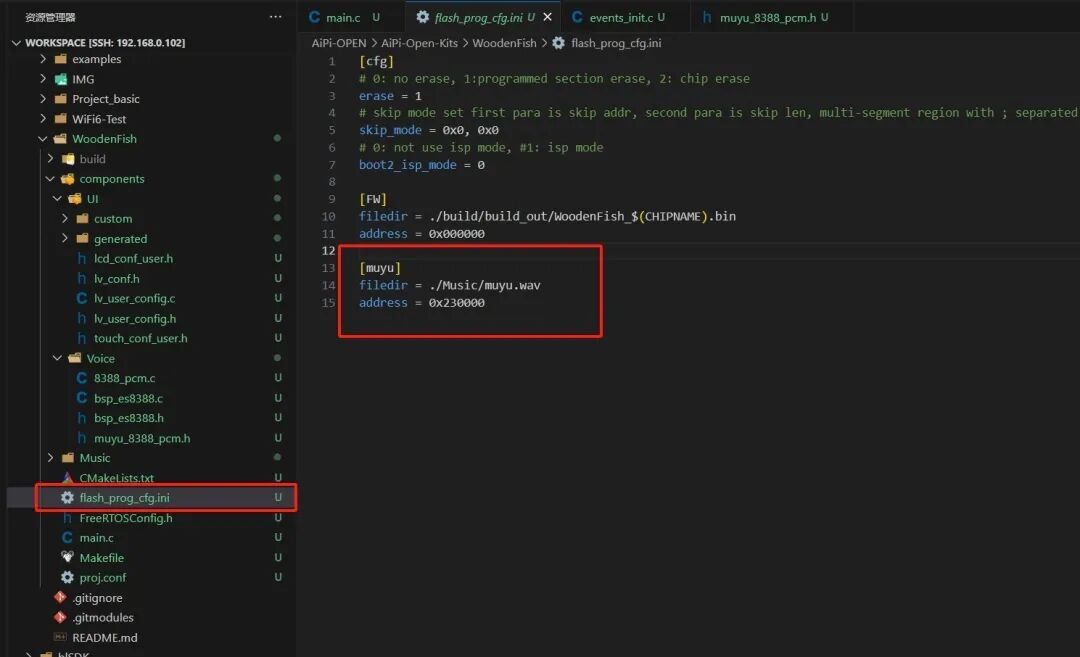Open the explorer panel's three-dot more actions menu
This screenshot has width=1080, height=657.
[x=276, y=17]
